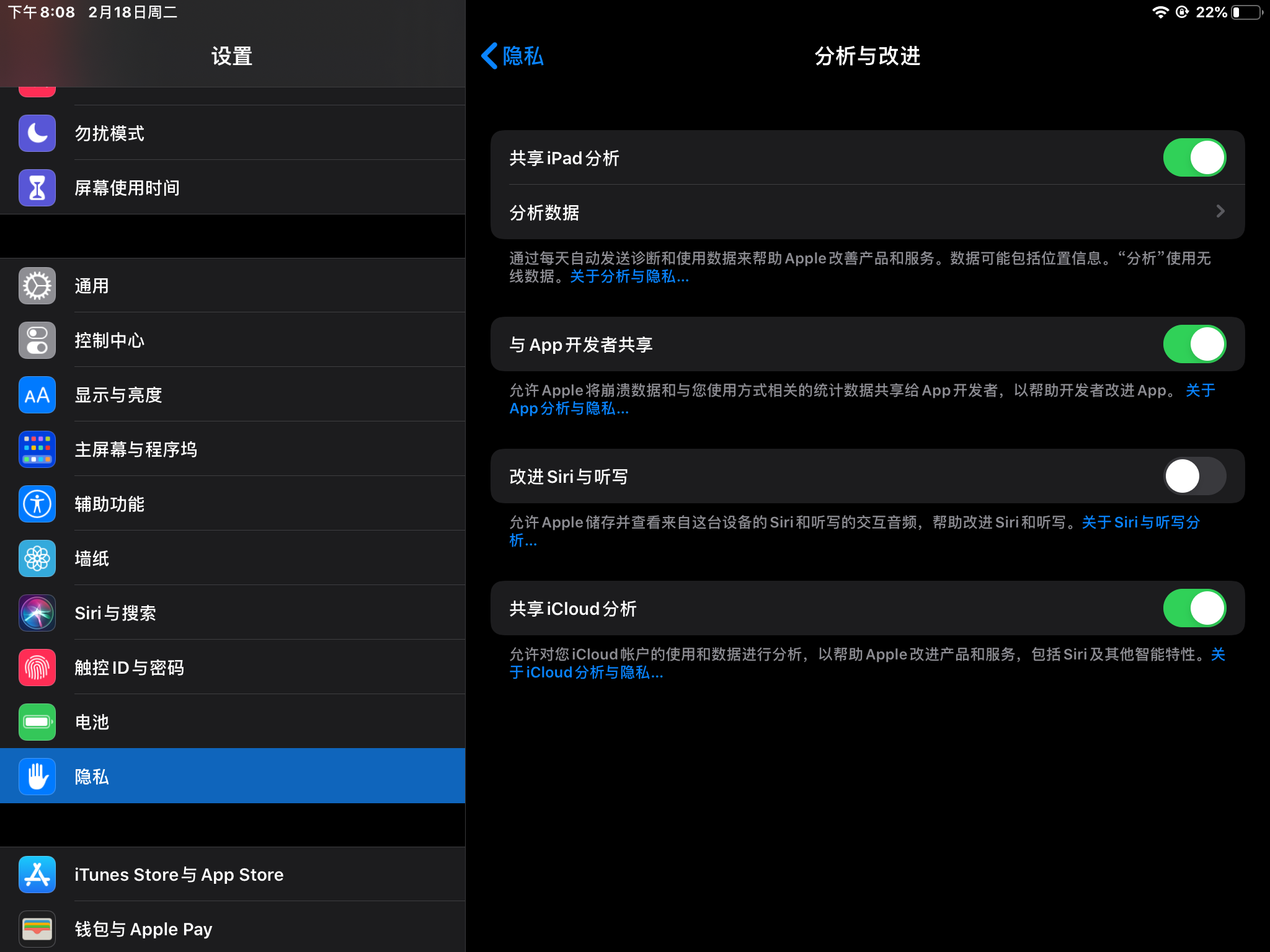Open 关于分析与隐私 link
This screenshot has width=1270, height=952.
(629, 276)
